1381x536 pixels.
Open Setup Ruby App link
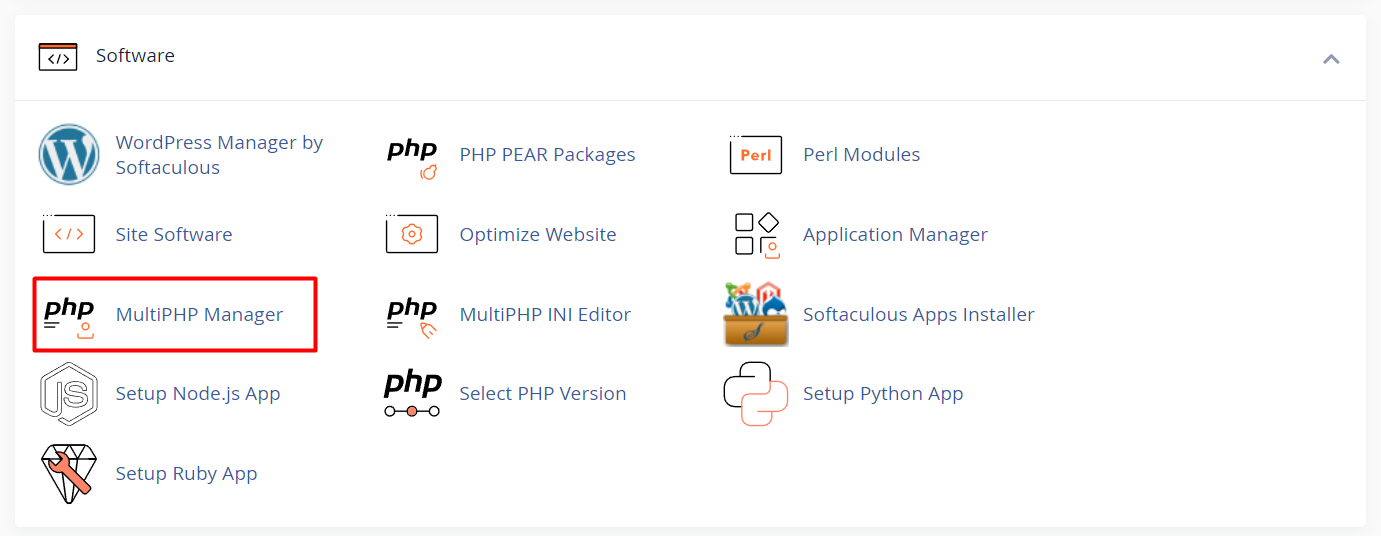pos(187,474)
